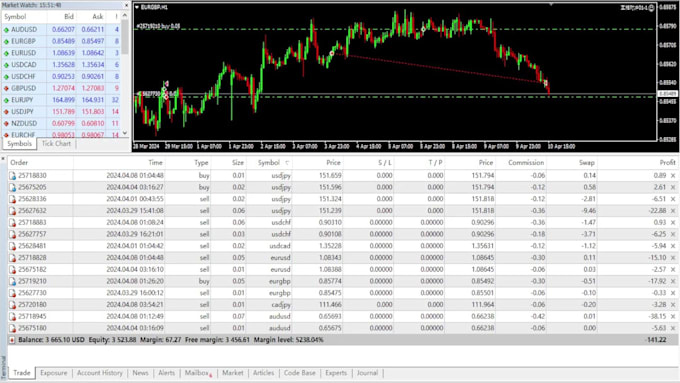The height and width of the screenshot is (383, 680).
Task: Select EURJPY in Market Watch
Action: (61, 100)
